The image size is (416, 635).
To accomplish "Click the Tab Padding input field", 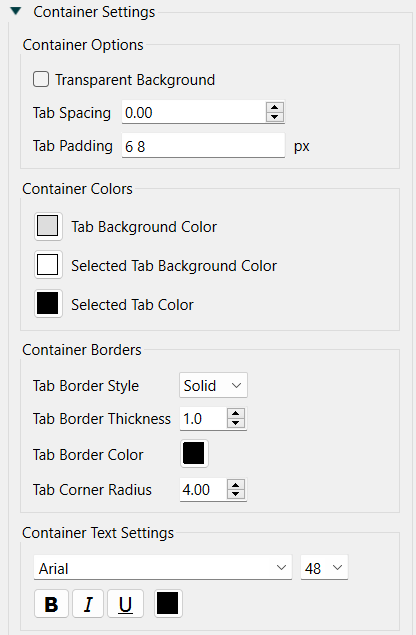I will point(203,146).
